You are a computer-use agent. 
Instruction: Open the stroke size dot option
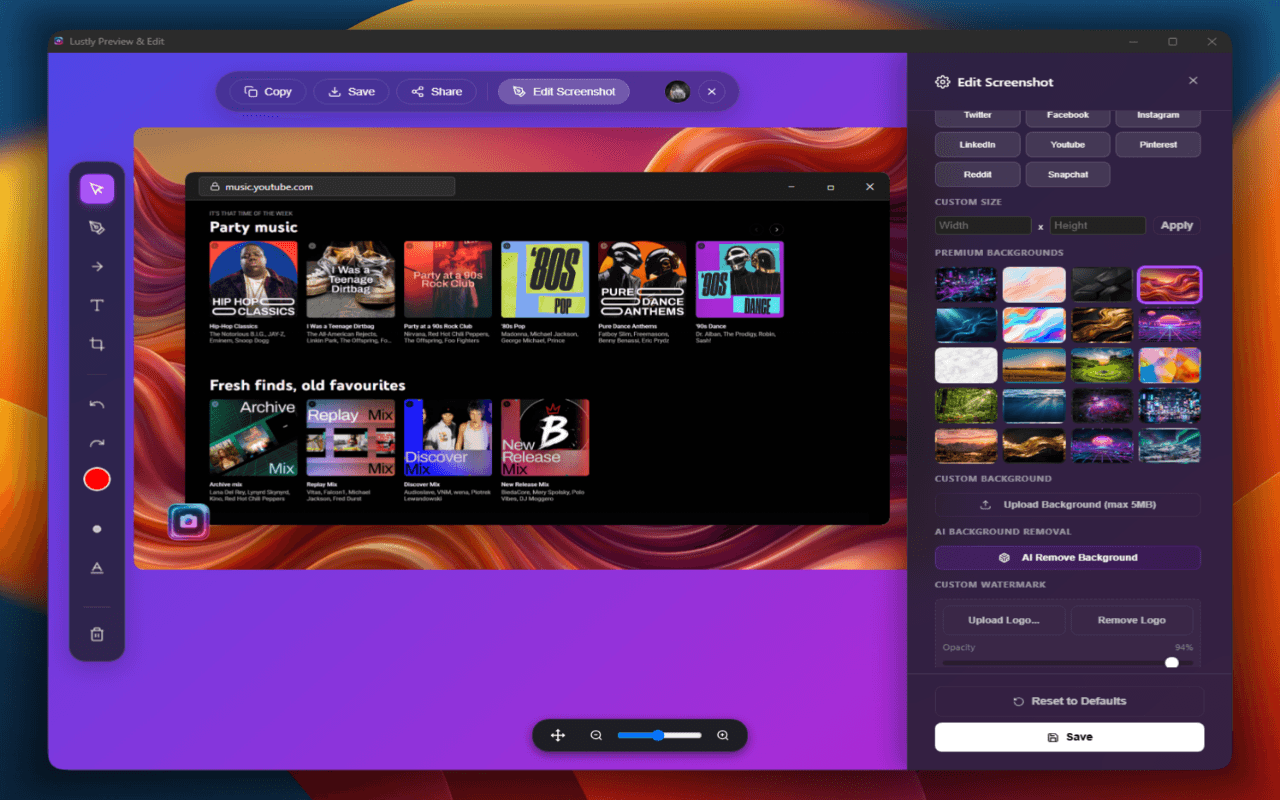point(97,529)
